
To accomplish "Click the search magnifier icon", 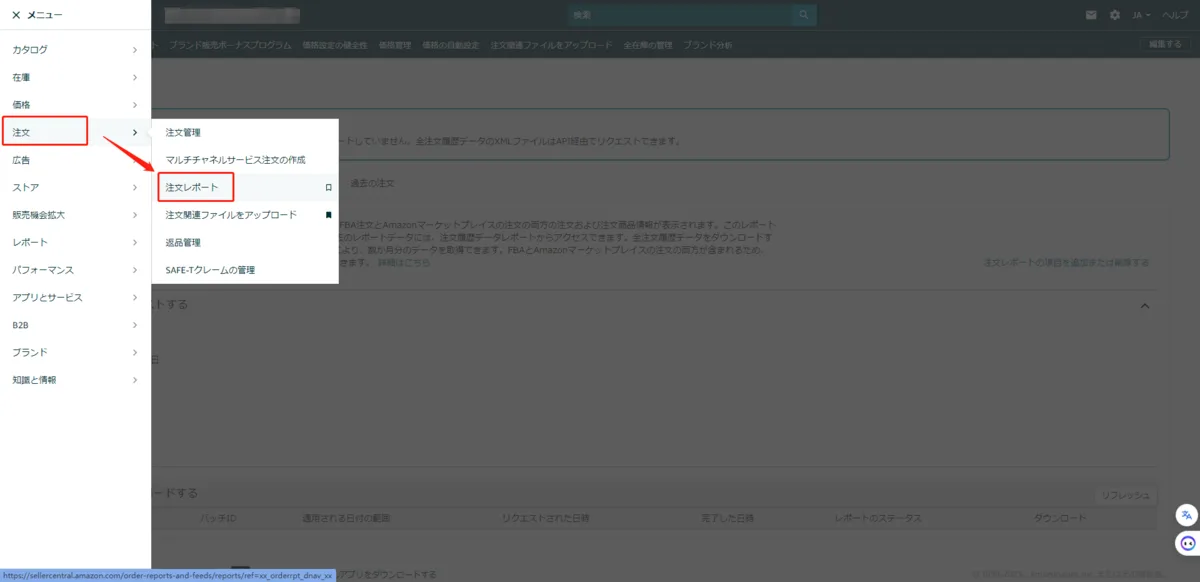I will (803, 15).
